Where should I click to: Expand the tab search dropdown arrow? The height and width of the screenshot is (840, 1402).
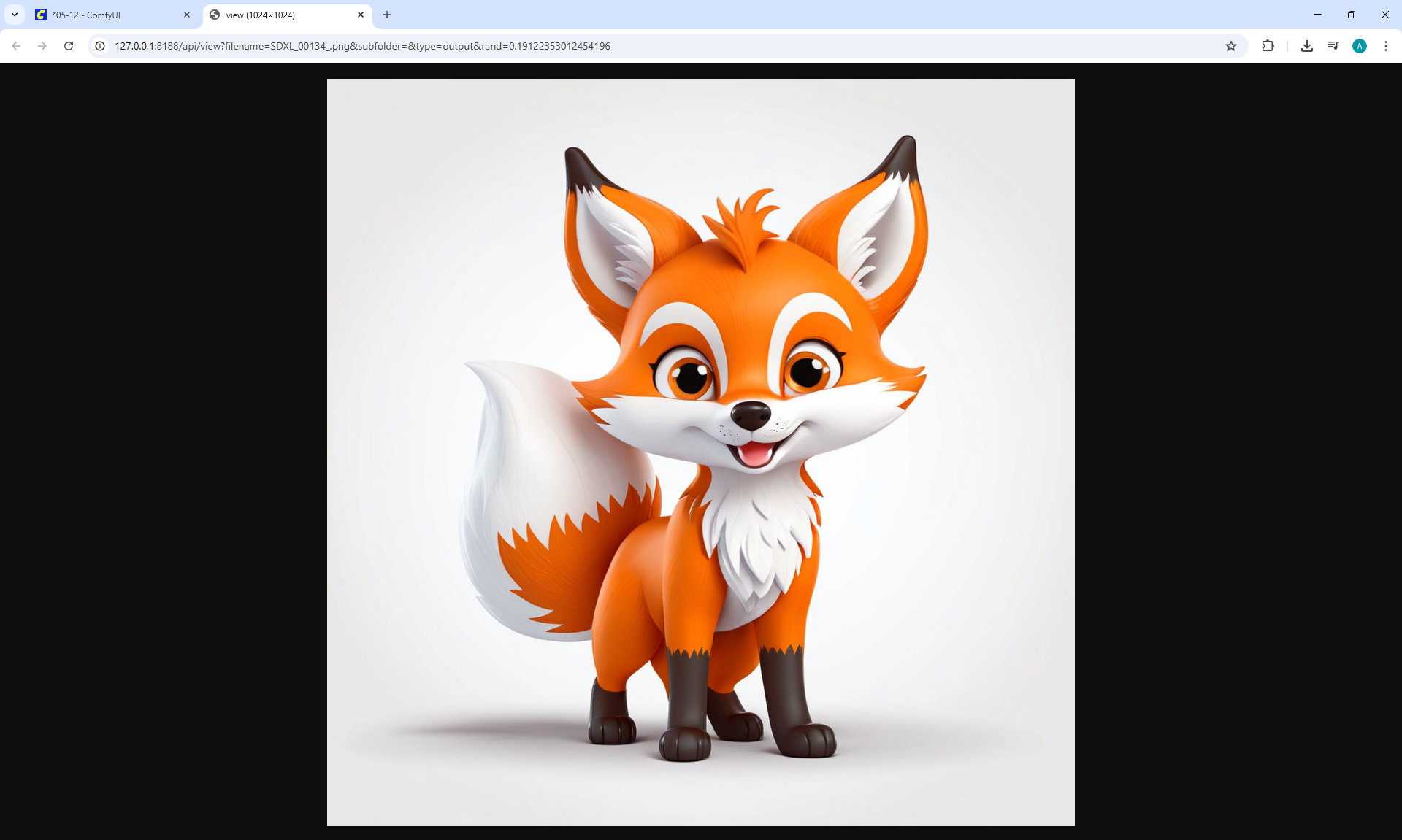tap(15, 15)
